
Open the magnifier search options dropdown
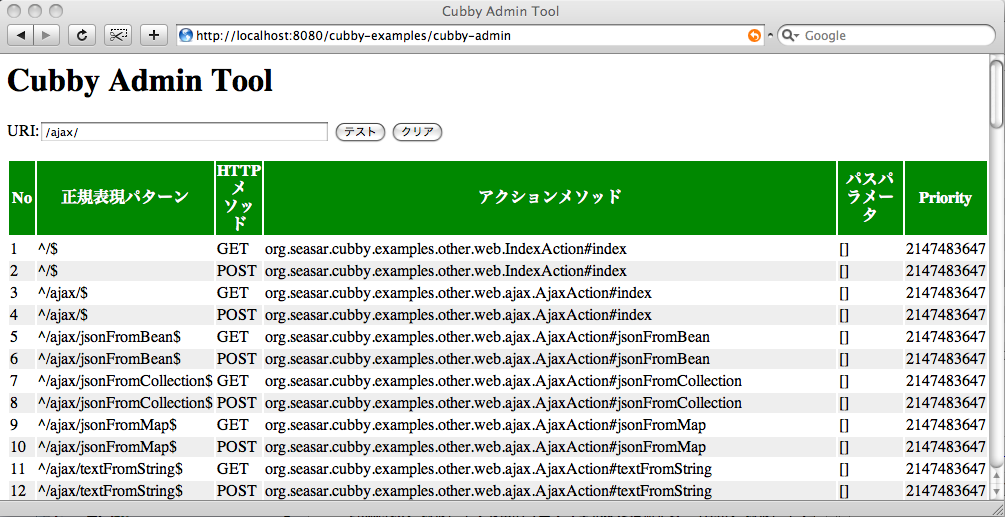790,35
